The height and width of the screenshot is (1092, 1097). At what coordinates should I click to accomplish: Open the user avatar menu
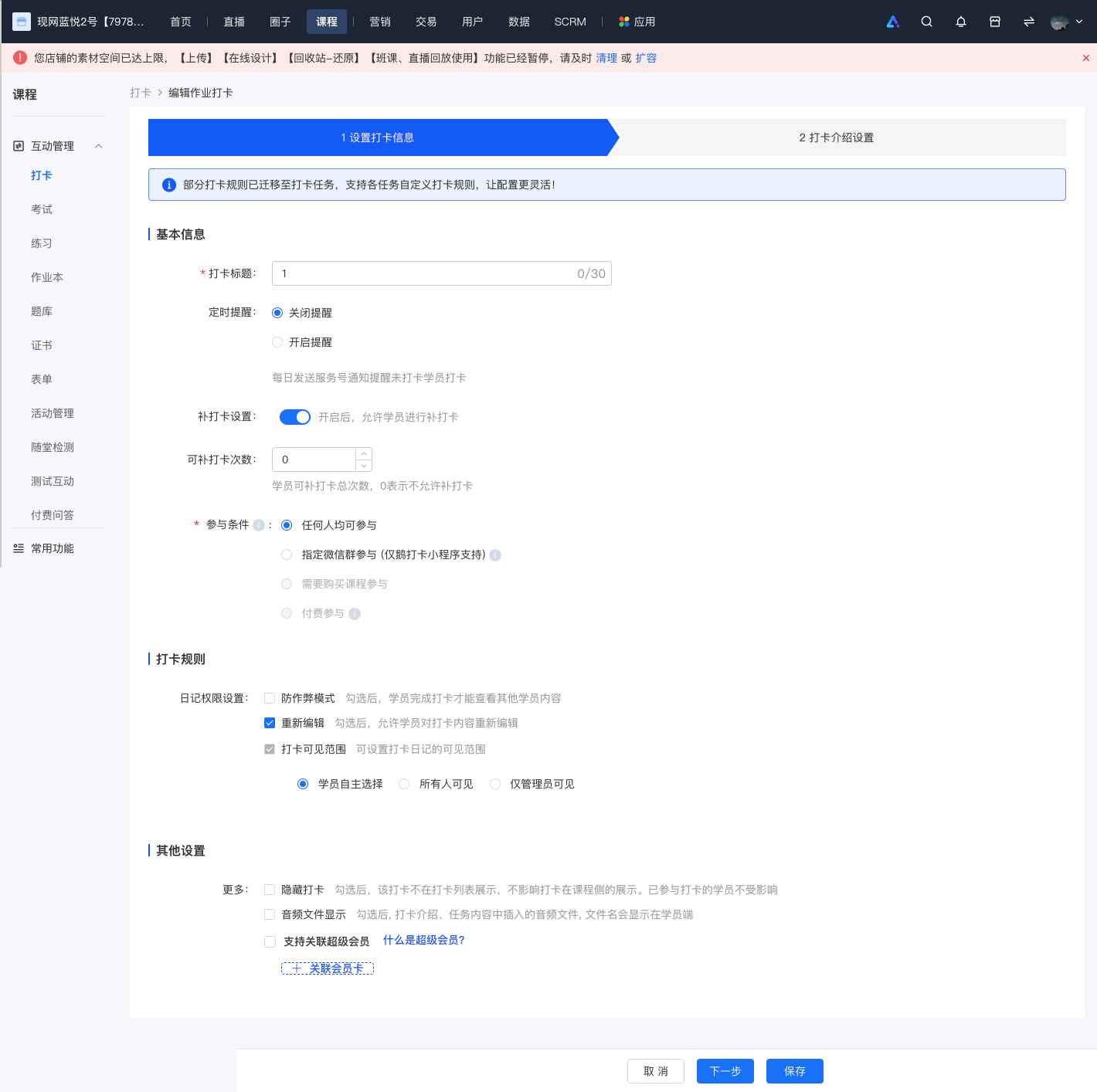point(1060,22)
